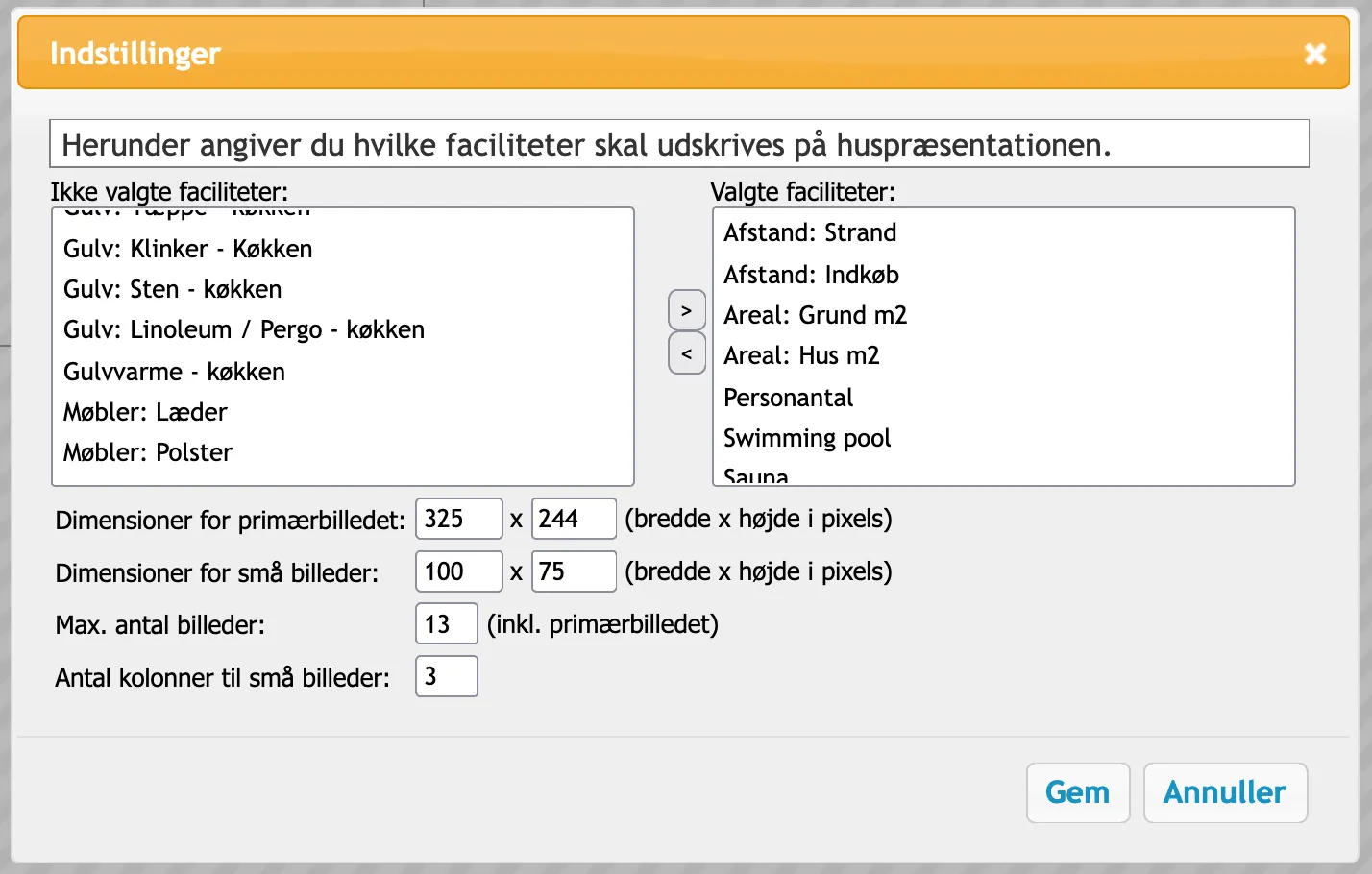
Task: Save settings with the Gem button
Action: 1078,792
